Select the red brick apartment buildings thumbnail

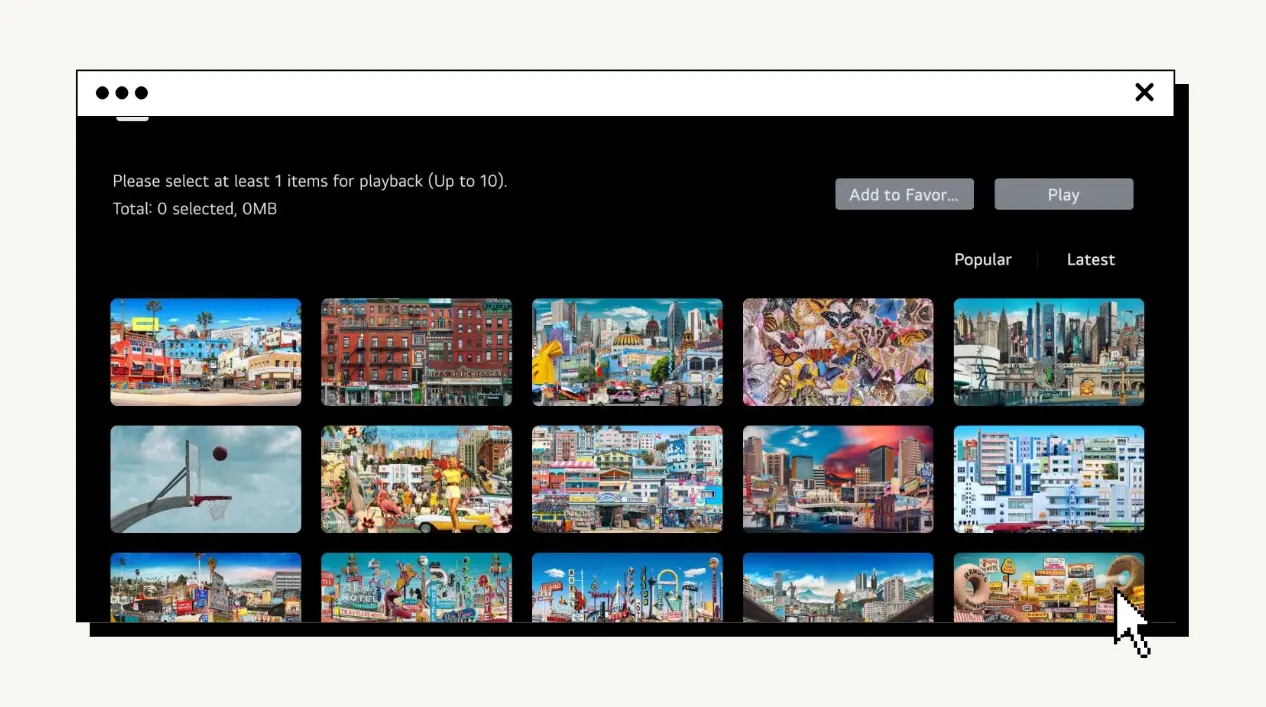click(x=416, y=352)
